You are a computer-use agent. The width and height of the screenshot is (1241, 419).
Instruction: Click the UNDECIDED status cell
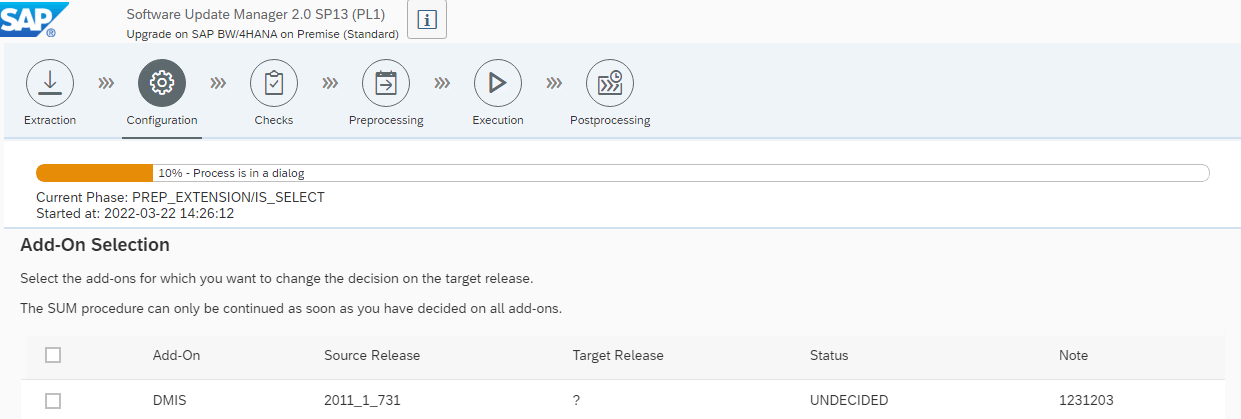(x=849, y=400)
